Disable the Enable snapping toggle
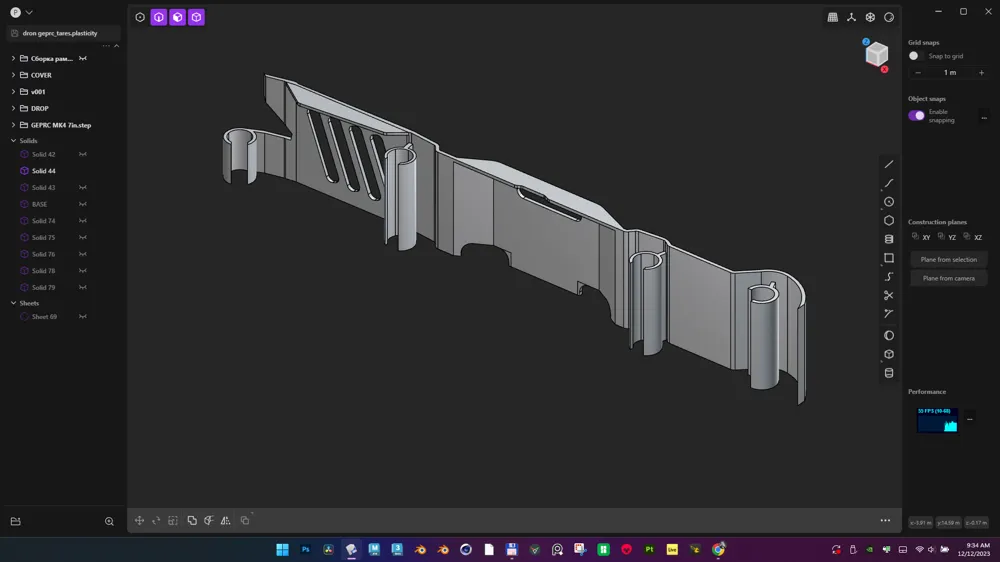1000x562 pixels. tap(916, 115)
